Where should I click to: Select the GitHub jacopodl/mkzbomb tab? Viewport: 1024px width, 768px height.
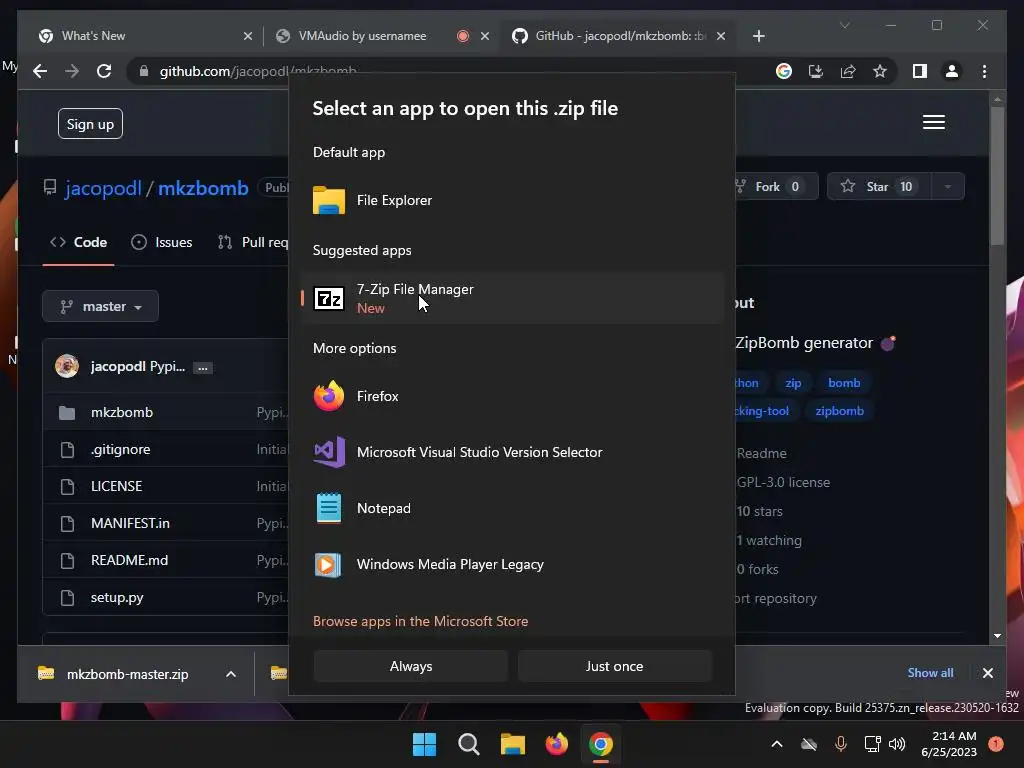coord(619,36)
